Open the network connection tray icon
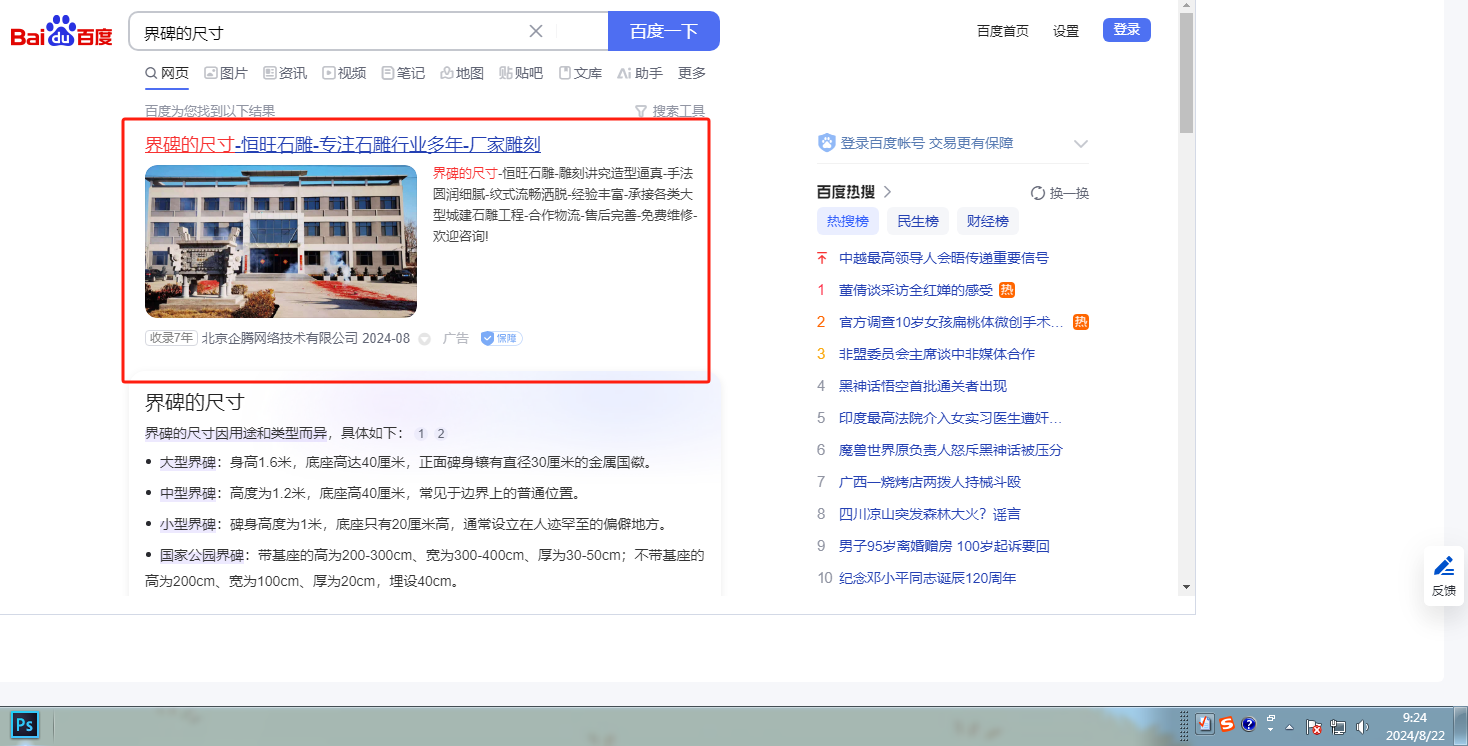 pos(1338,727)
